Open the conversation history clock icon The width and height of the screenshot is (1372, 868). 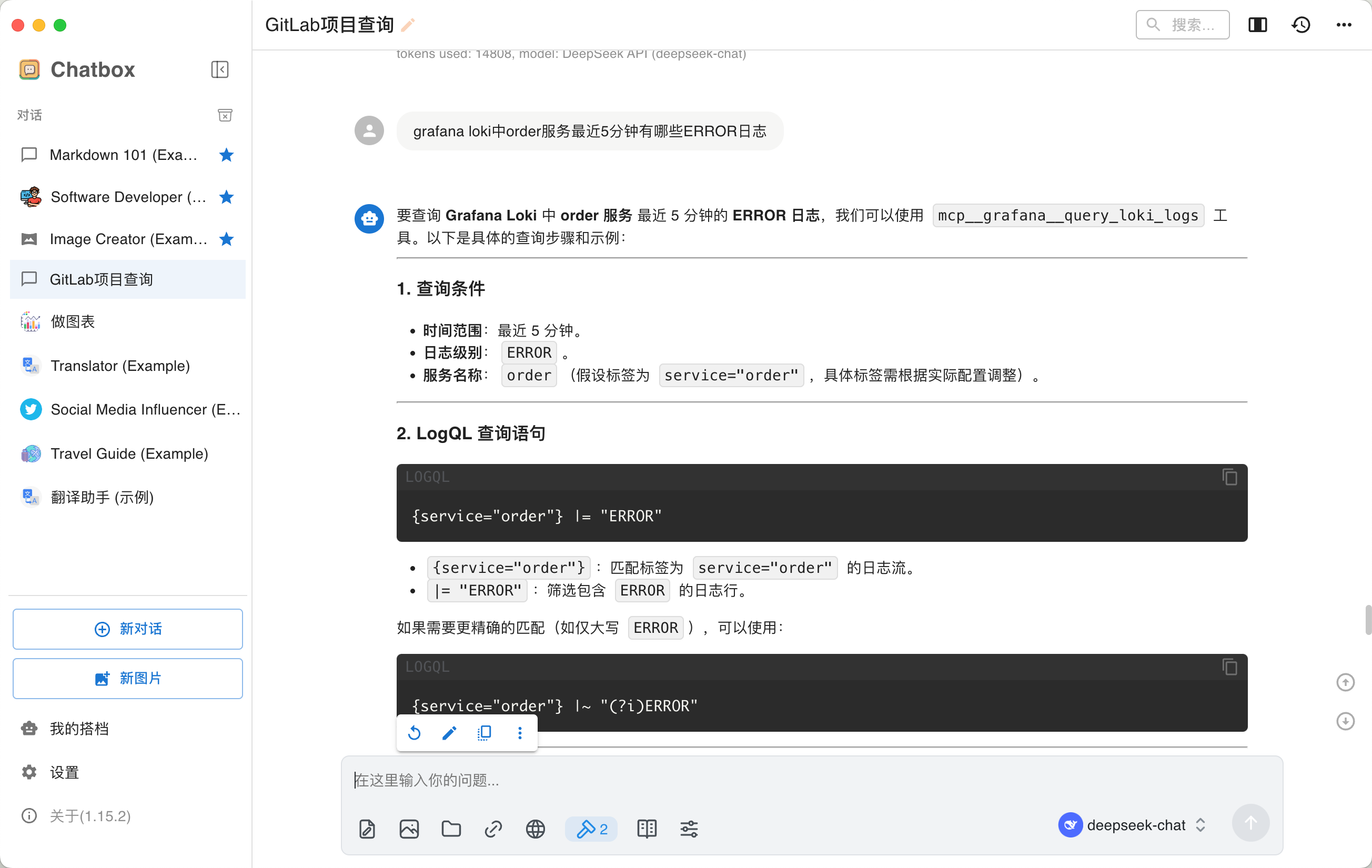click(1301, 25)
